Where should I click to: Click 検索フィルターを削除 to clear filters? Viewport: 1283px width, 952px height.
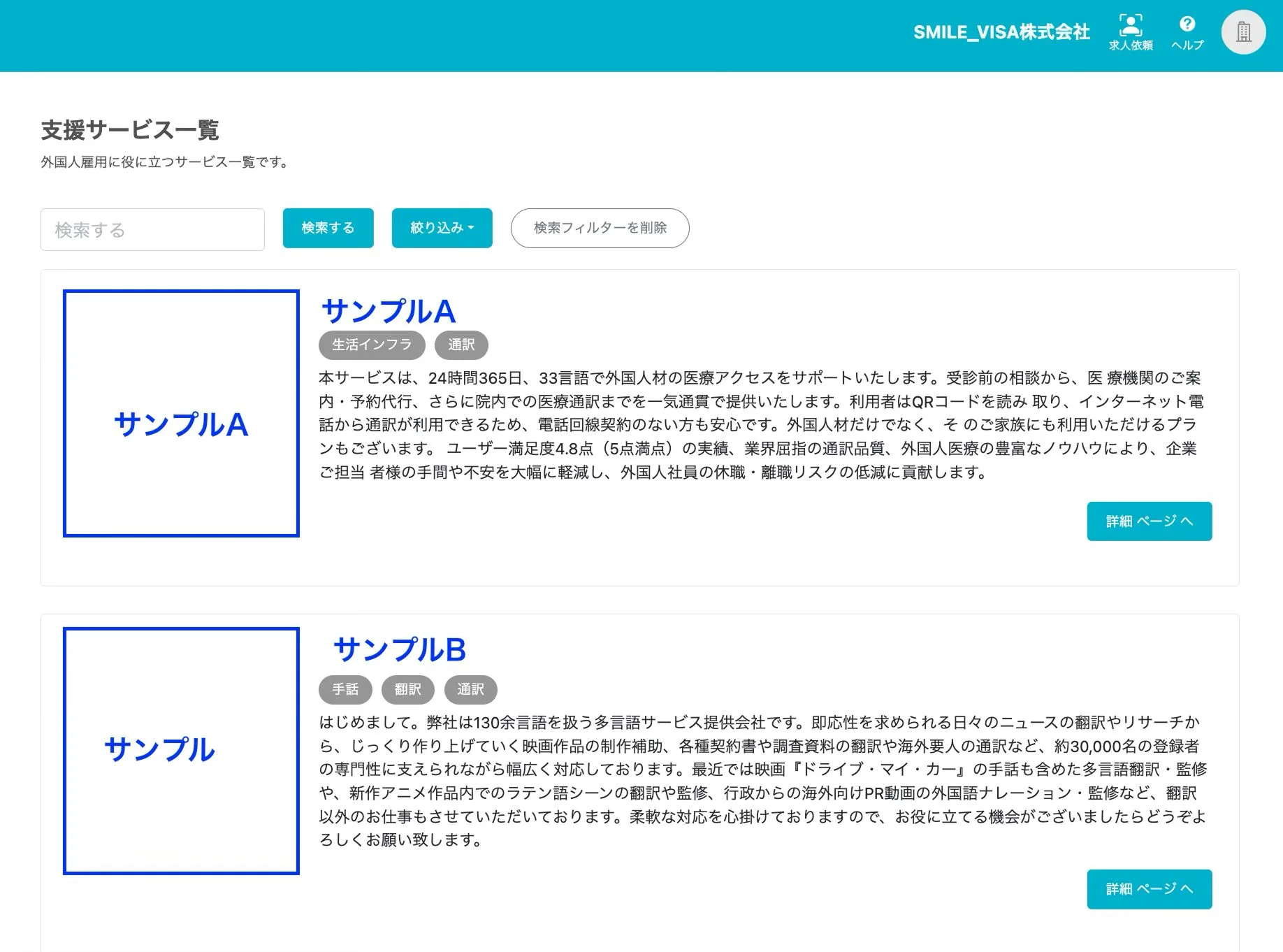click(600, 228)
